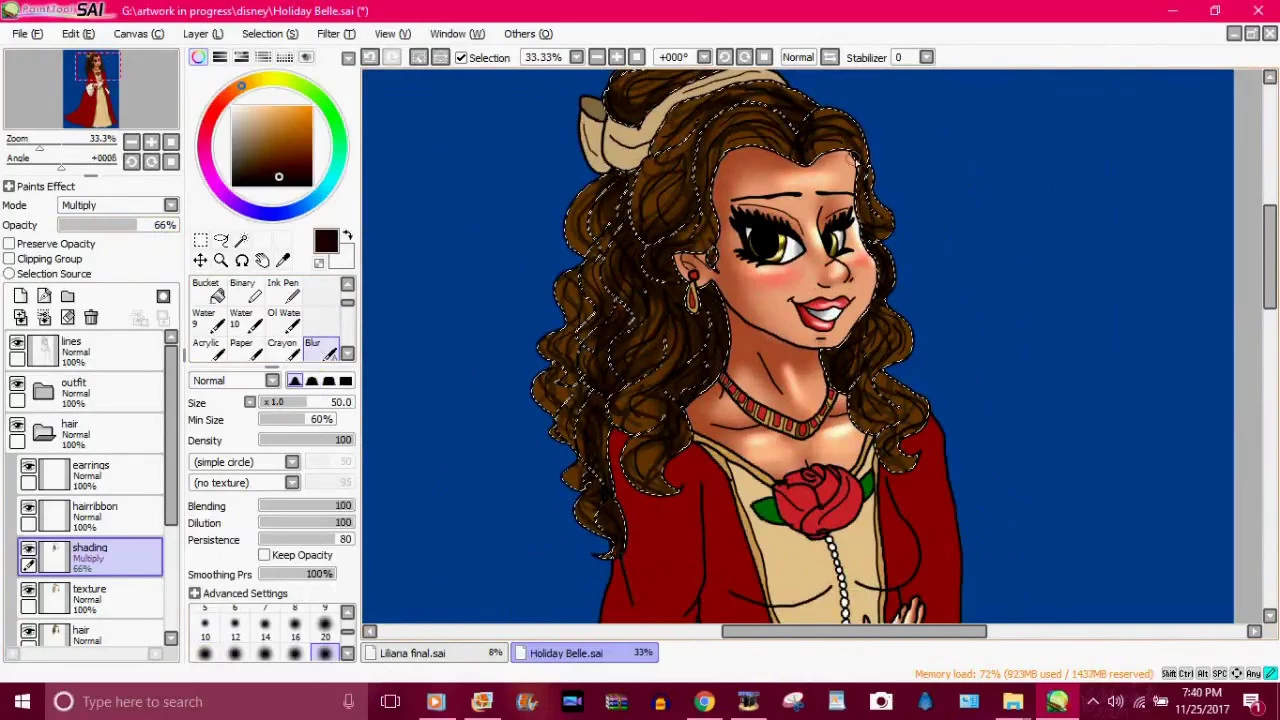Choose the Bucket fill tool

pos(208,291)
